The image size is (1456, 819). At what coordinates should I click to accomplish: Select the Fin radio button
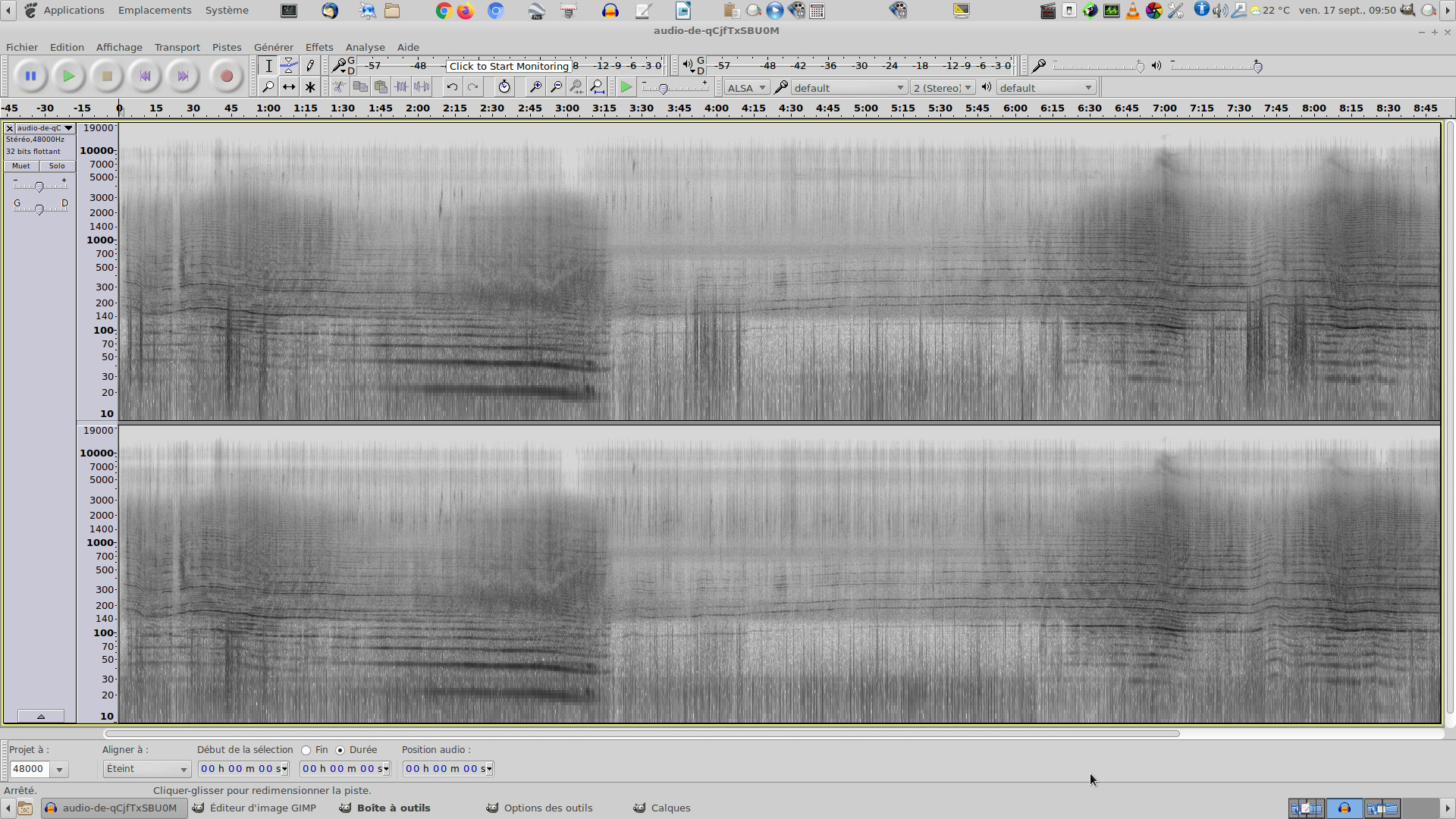point(306,750)
